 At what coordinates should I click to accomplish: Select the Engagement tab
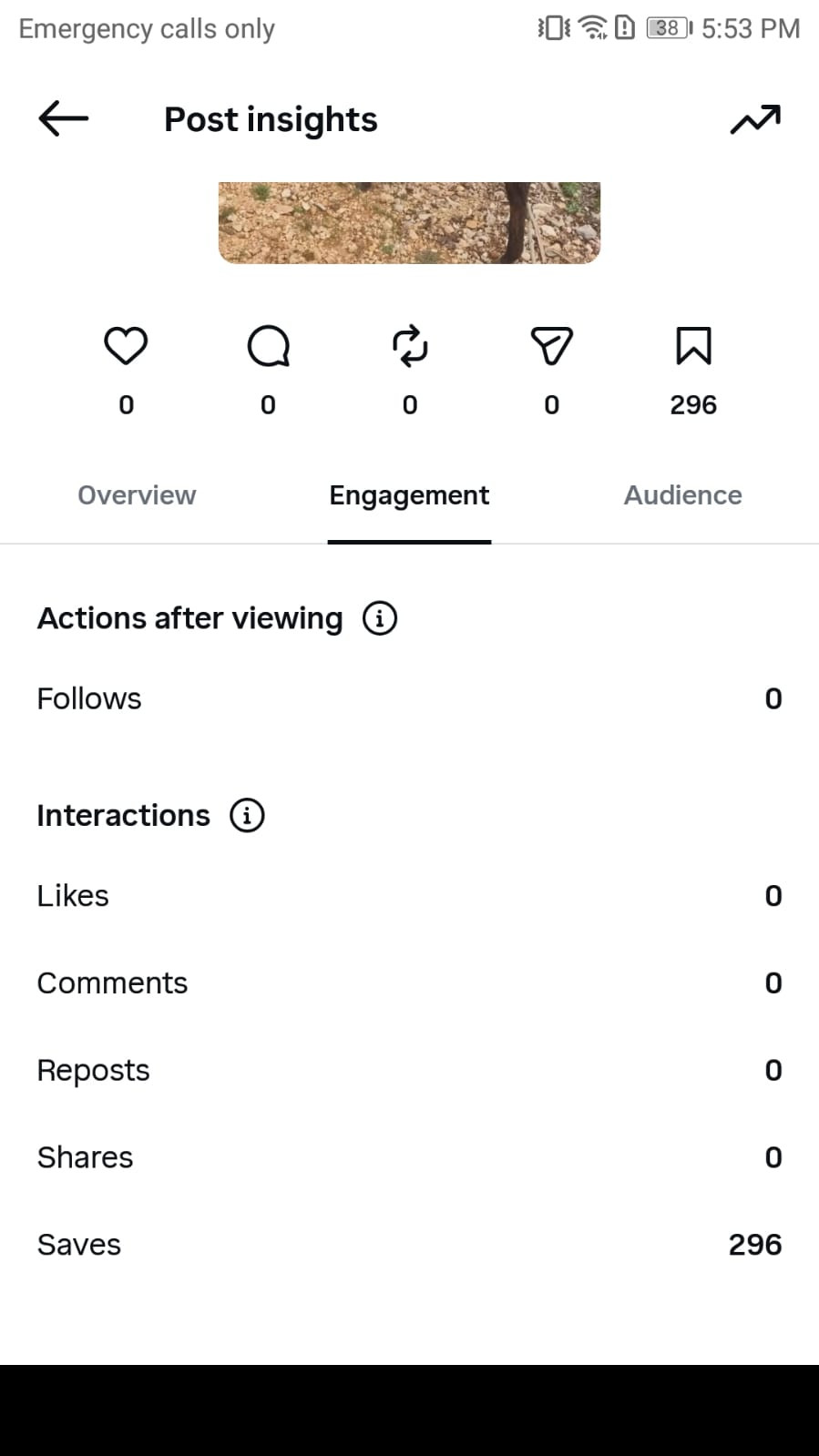[x=409, y=495]
